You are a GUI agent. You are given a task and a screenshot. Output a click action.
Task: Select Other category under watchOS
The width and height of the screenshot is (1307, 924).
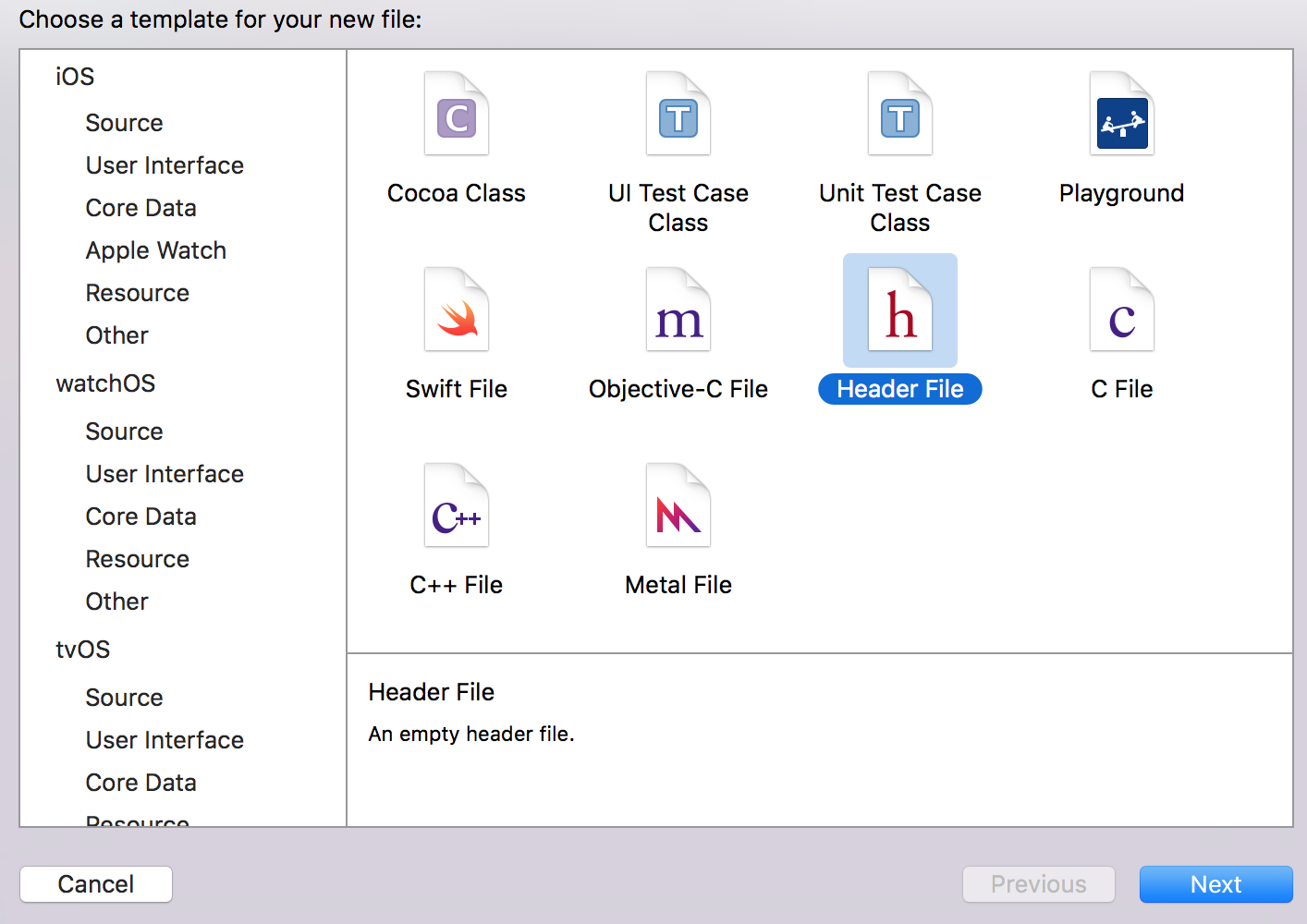[116, 602]
